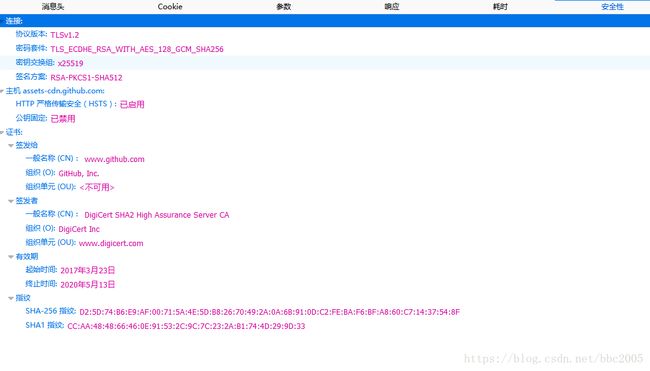650x371 pixels.
Task: Switch to the 参数 tab
Action: point(284,7)
